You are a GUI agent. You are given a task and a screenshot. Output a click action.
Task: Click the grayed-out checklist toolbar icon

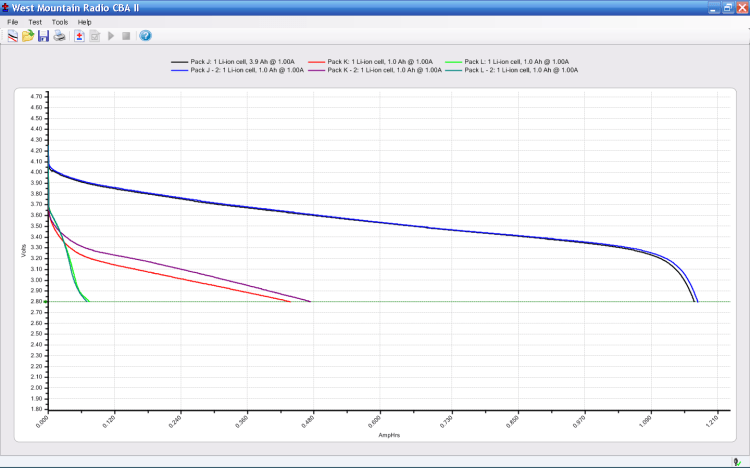[95, 36]
